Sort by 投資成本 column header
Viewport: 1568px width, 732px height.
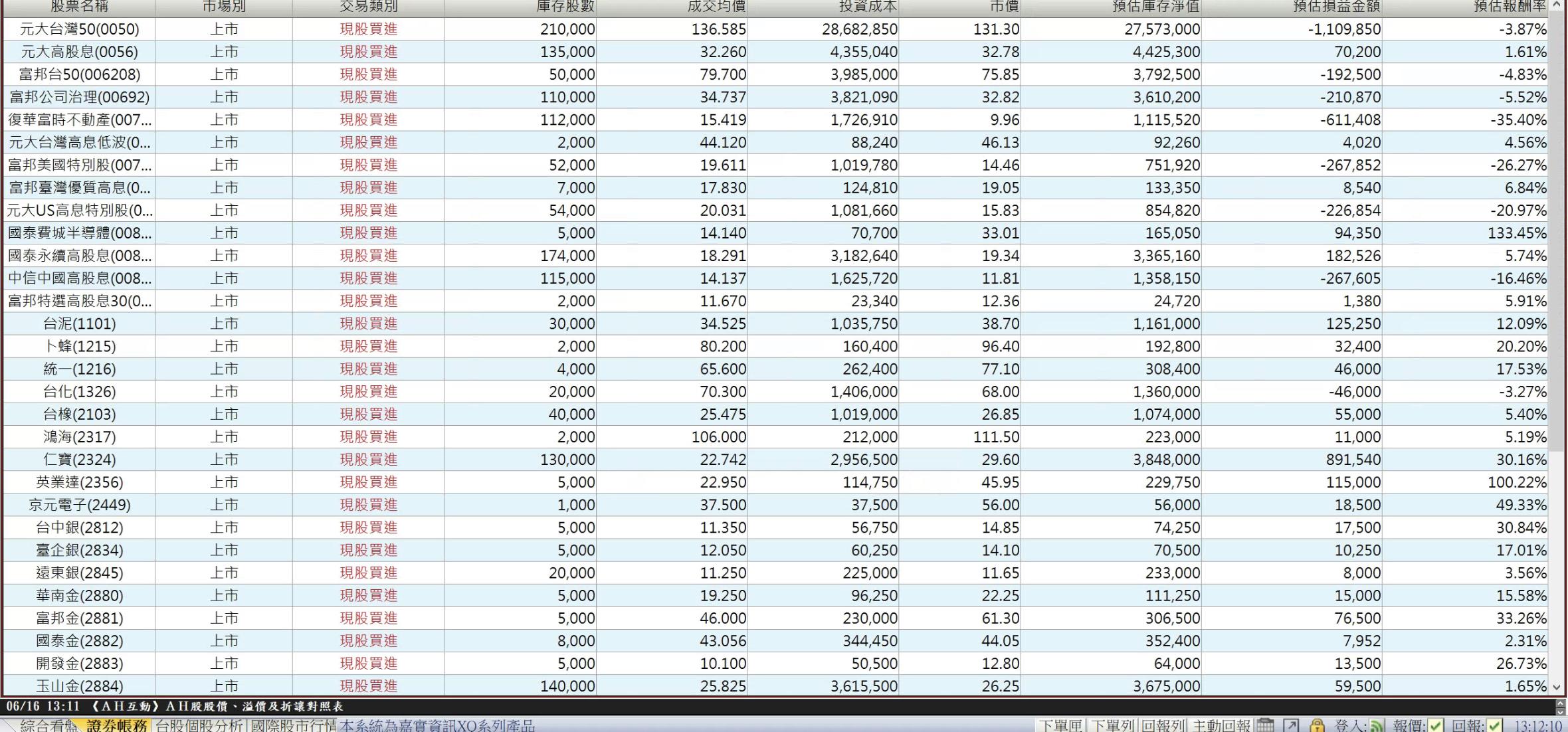pyautogui.click(x=823, y=7)
